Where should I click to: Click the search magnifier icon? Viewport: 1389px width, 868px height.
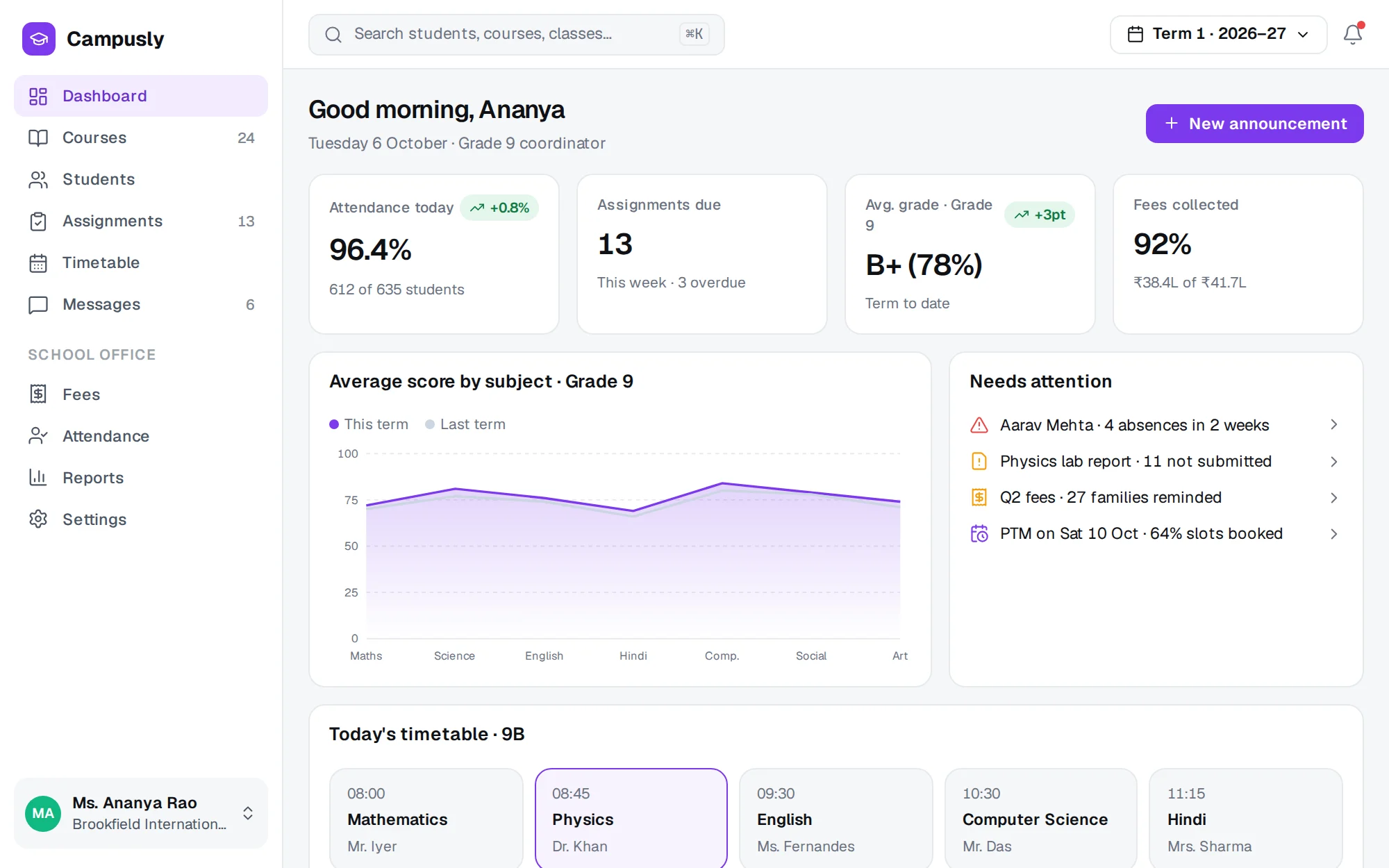[x=333, y=34]
